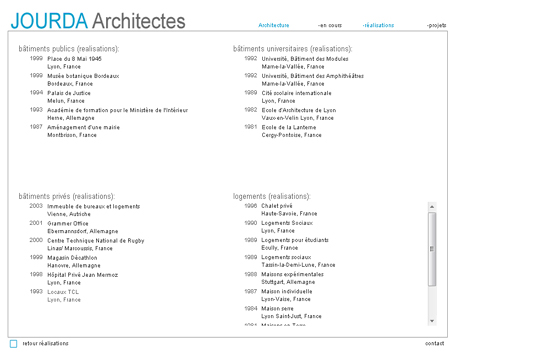The height and width of the screenshot is (360, 550).
Task: Open the Architecture menu item
Action: coord(274,25)
